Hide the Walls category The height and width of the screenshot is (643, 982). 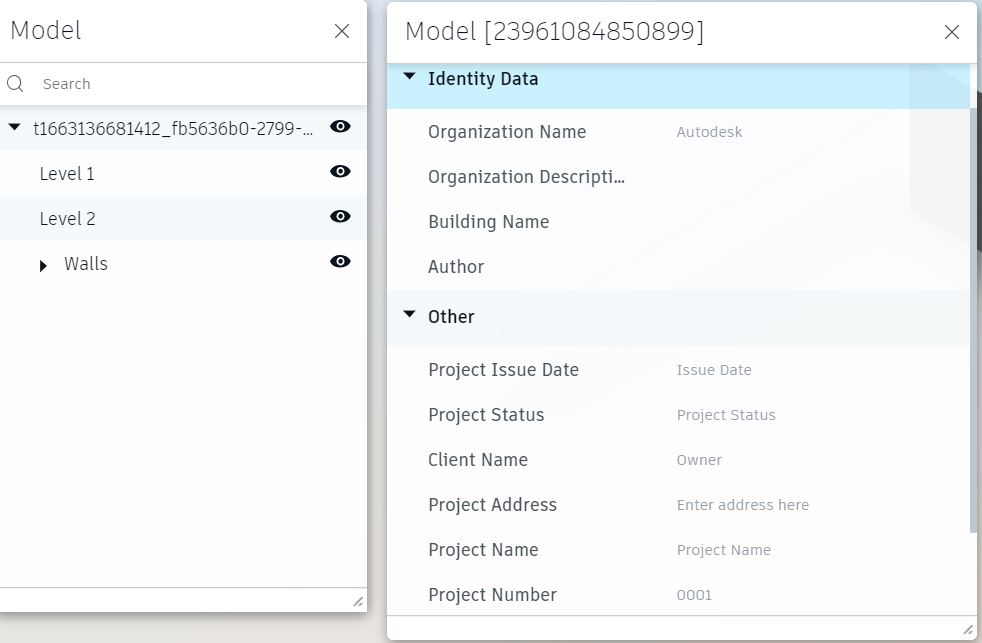pos(340,262)
